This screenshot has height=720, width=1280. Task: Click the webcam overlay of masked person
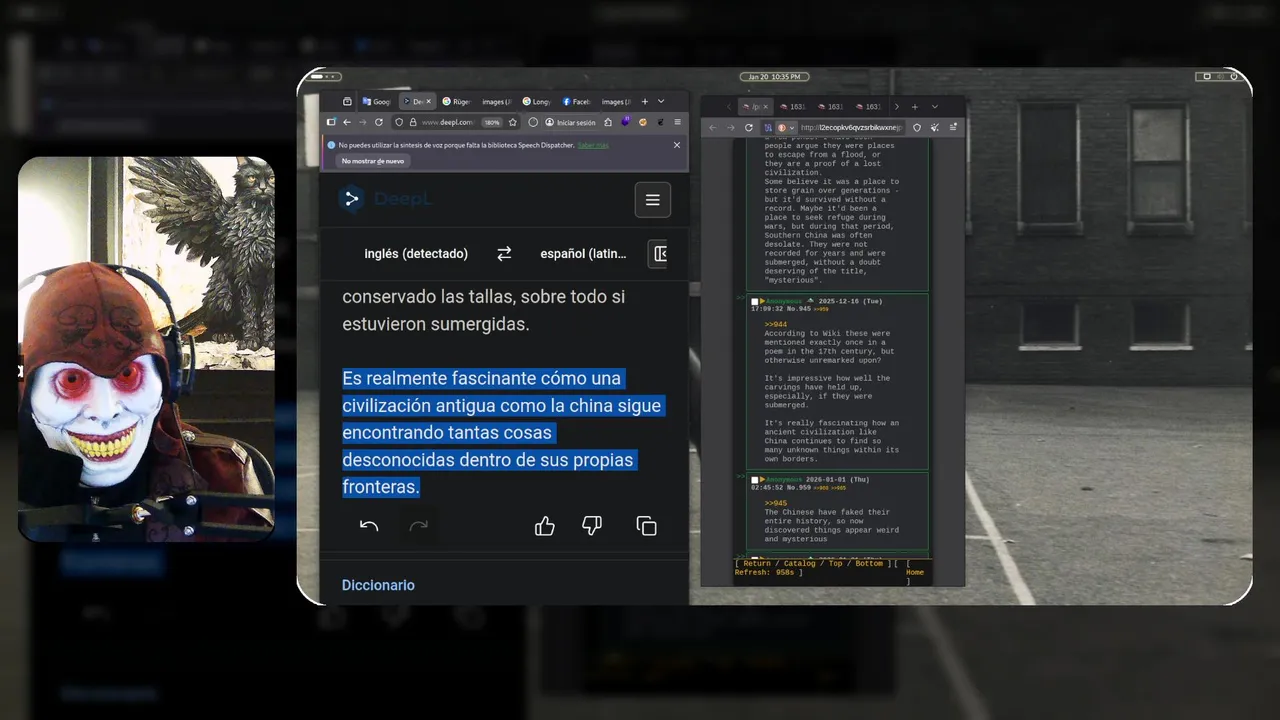click(x=146, y=349)
